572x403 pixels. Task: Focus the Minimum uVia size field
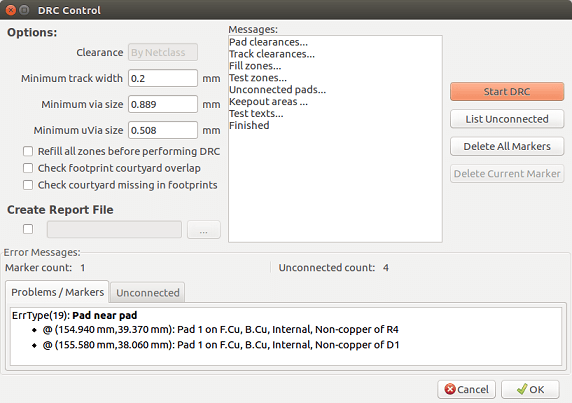[x=163, y=130]
